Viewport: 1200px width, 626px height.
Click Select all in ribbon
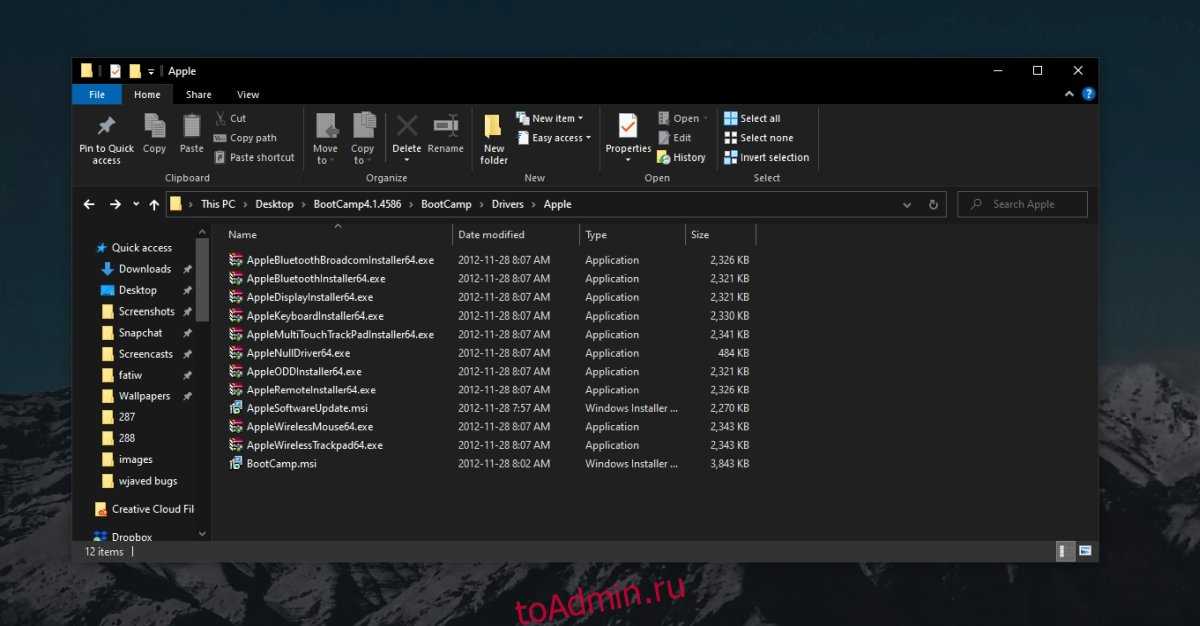tap(752, 118)
